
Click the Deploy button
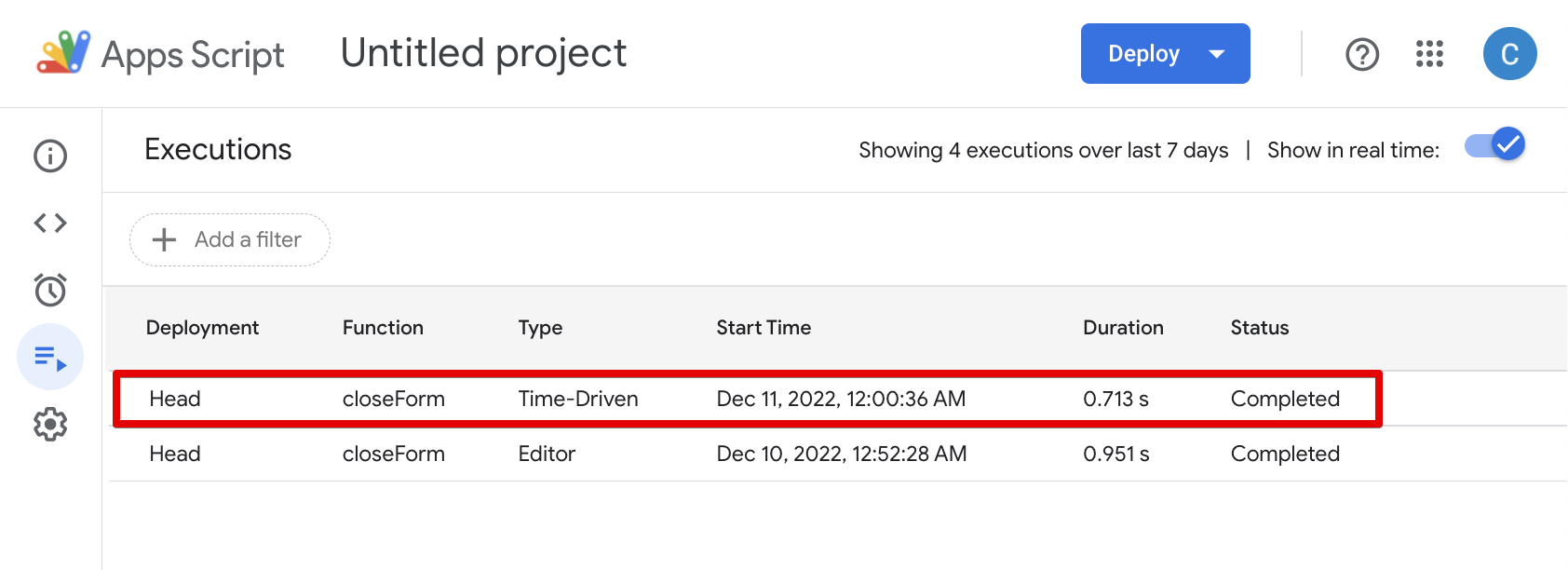tap(1143, 54)
